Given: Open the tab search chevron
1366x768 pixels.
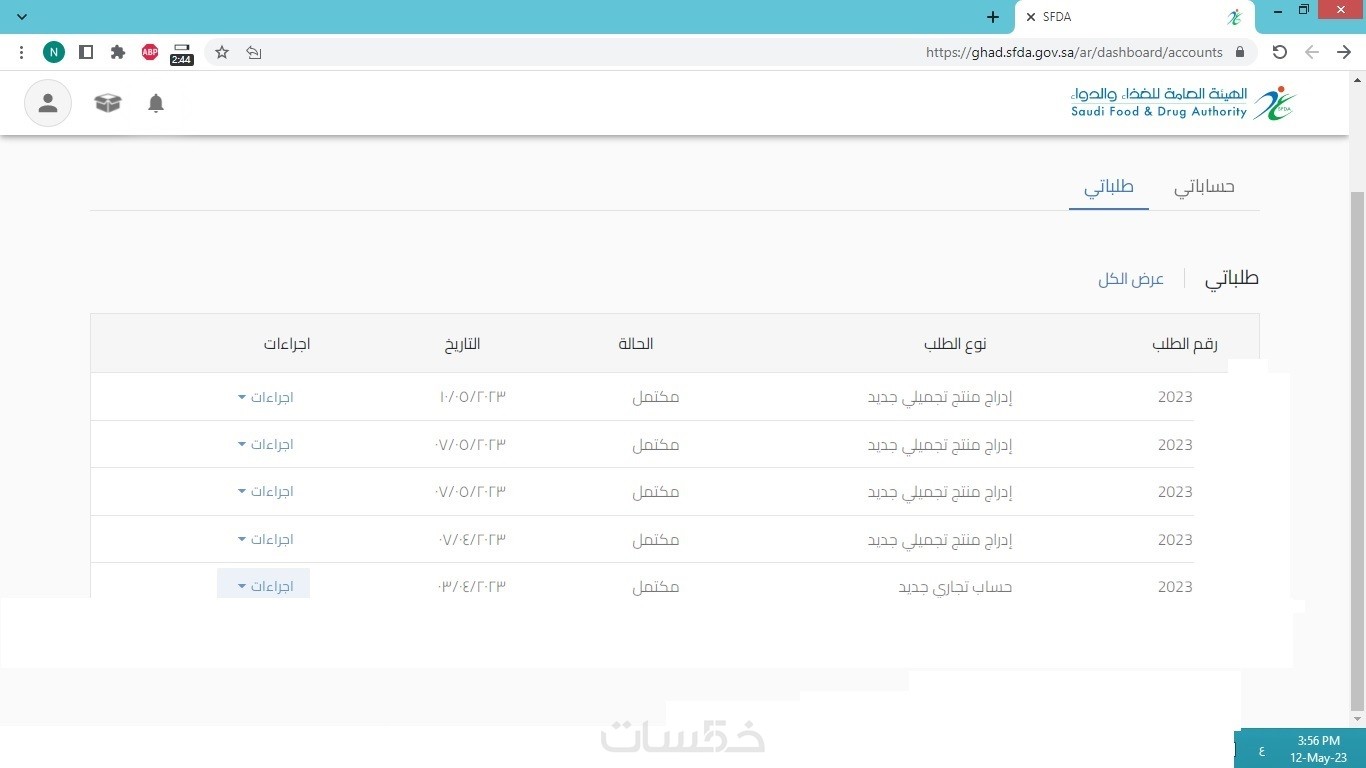Looking at the screenshot, I should [x=22, y=17].
